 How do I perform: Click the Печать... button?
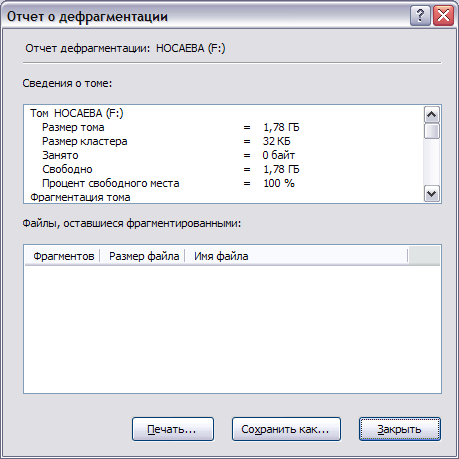[x=173, y=429]
